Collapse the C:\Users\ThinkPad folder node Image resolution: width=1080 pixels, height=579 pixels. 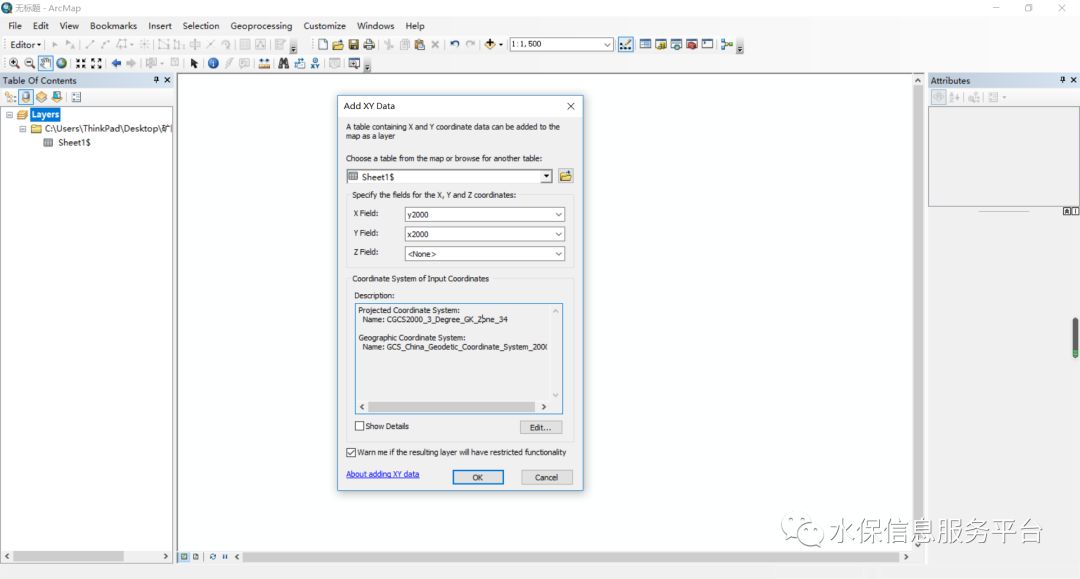point(23,129)
